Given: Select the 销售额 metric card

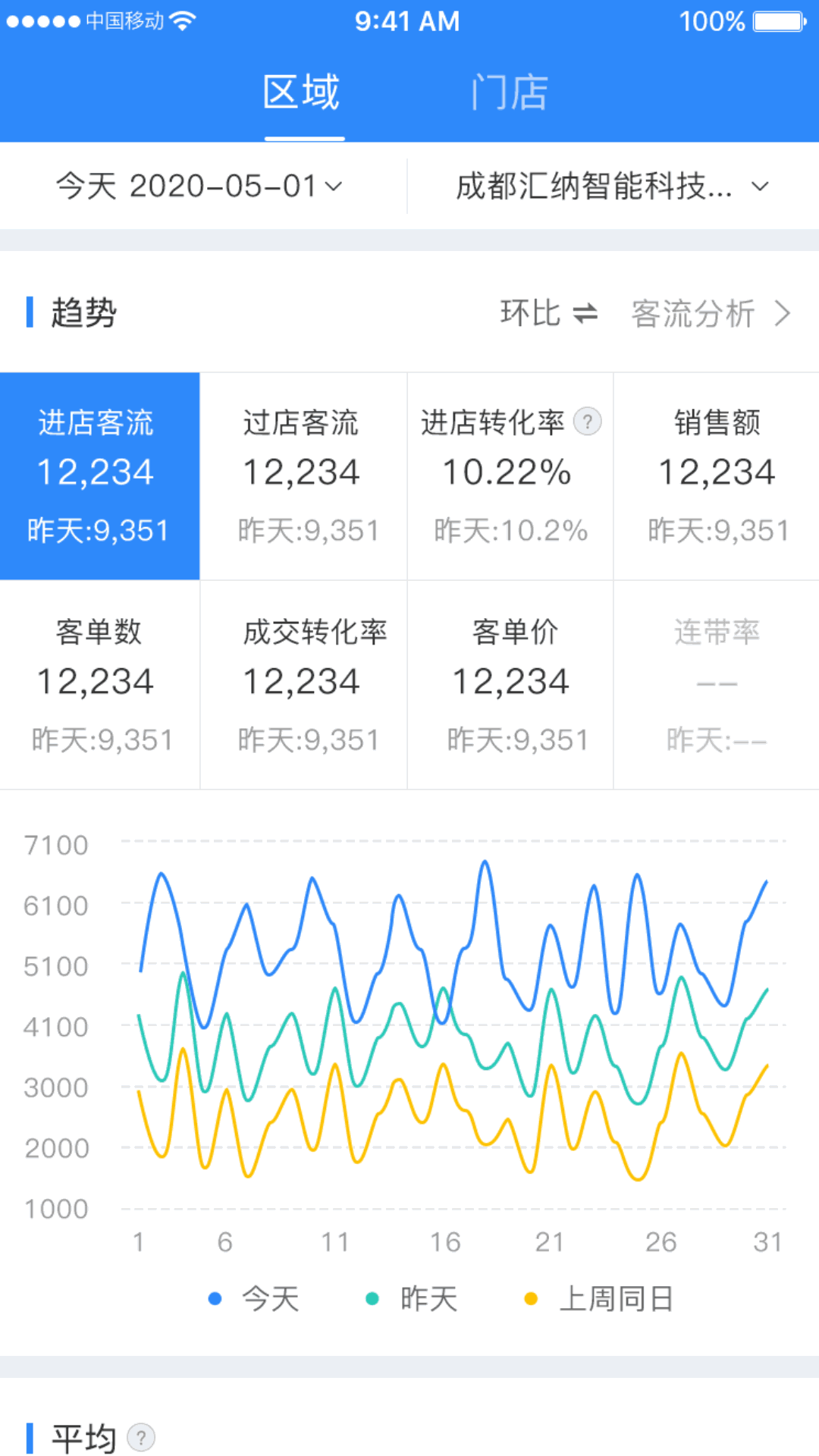Looking at the screenshot, I should [x=717, y=476].
